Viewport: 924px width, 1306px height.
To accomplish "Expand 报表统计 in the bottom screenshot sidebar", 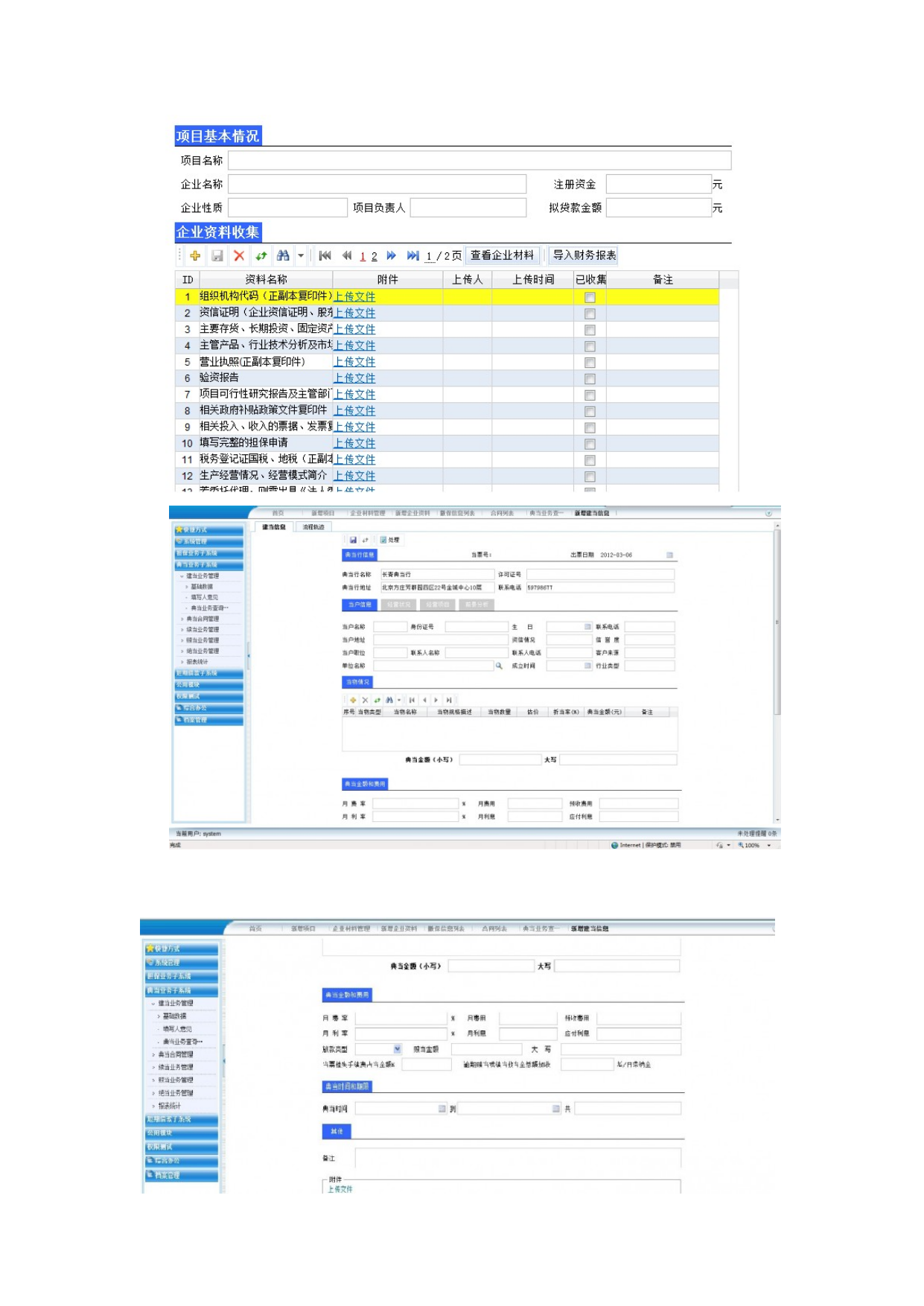I will [x=153, y=1106].
